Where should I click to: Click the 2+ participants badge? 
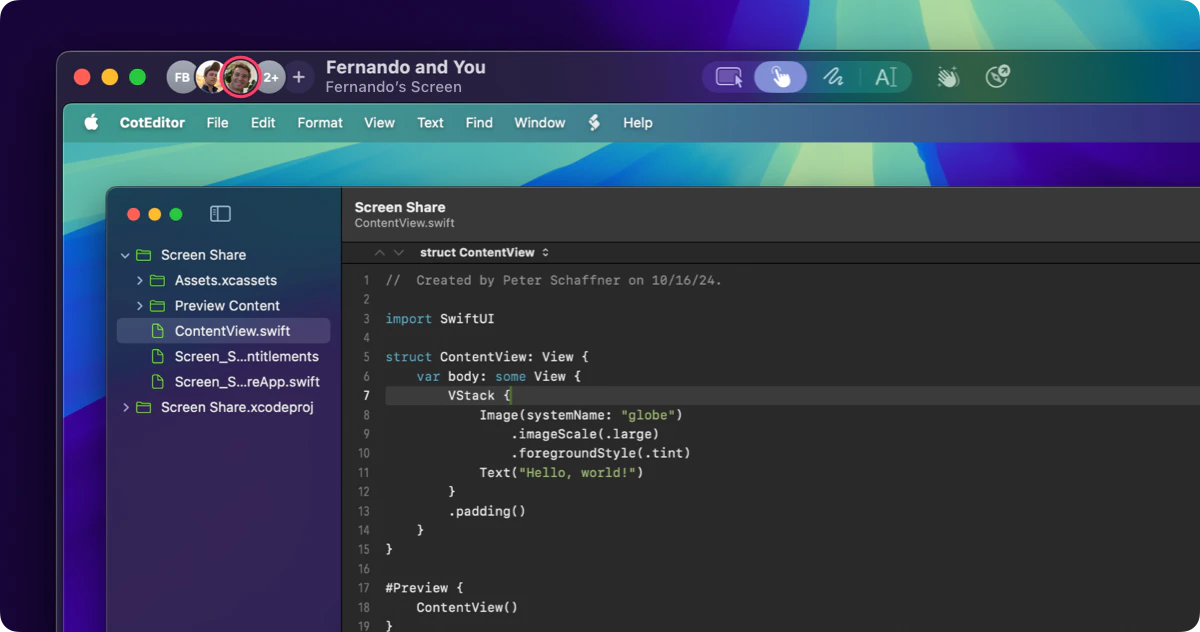(x=269, y=77)
